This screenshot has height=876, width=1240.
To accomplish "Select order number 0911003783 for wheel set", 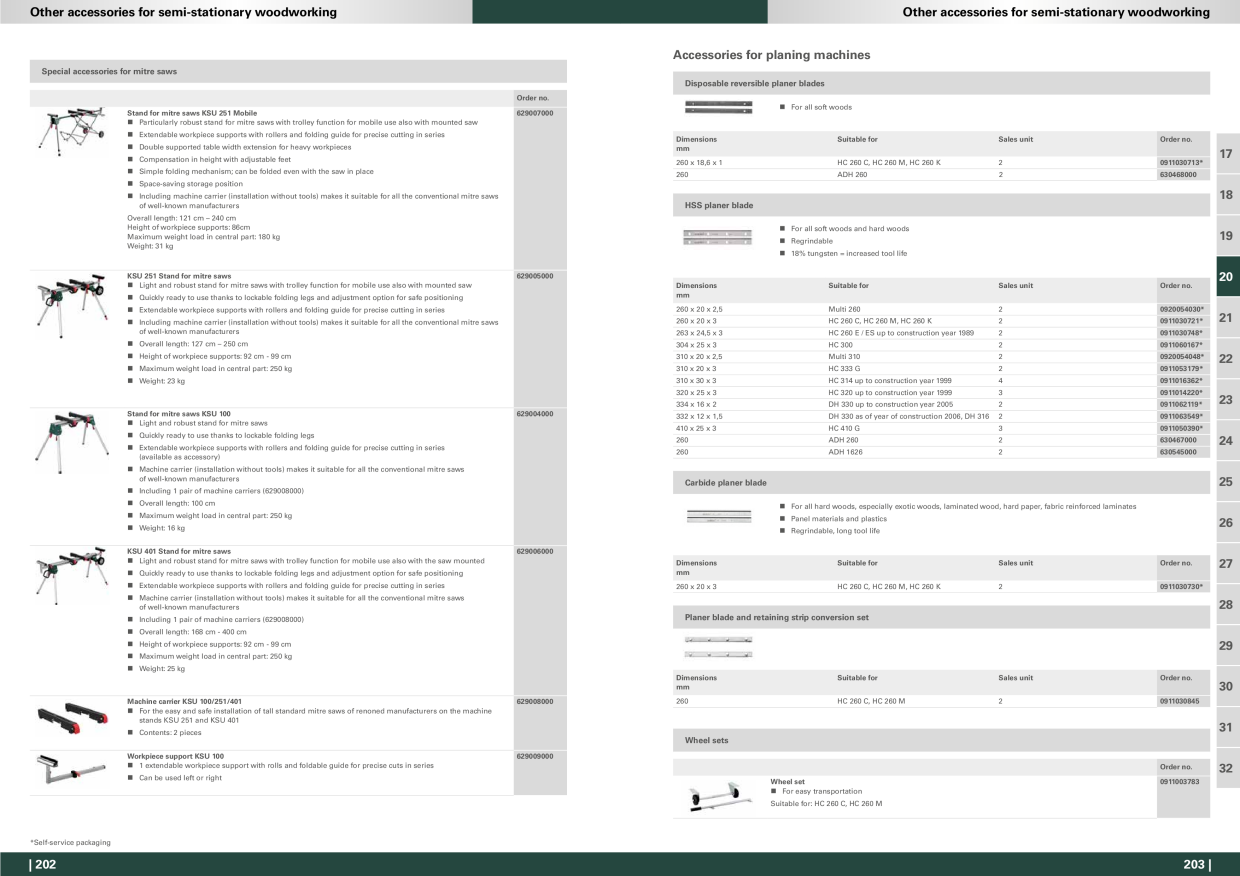I will pos(1180,781).
